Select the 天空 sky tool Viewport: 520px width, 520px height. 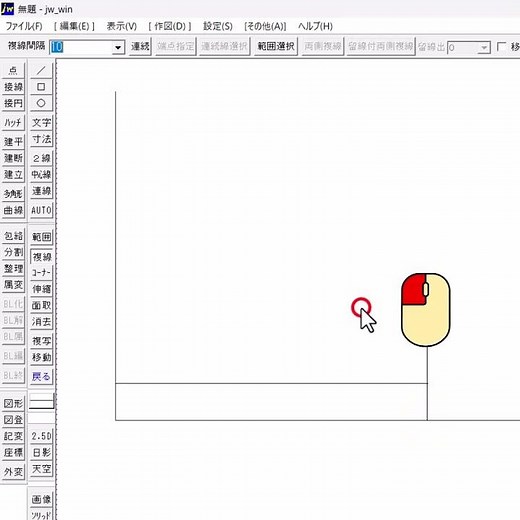(41, 469)
